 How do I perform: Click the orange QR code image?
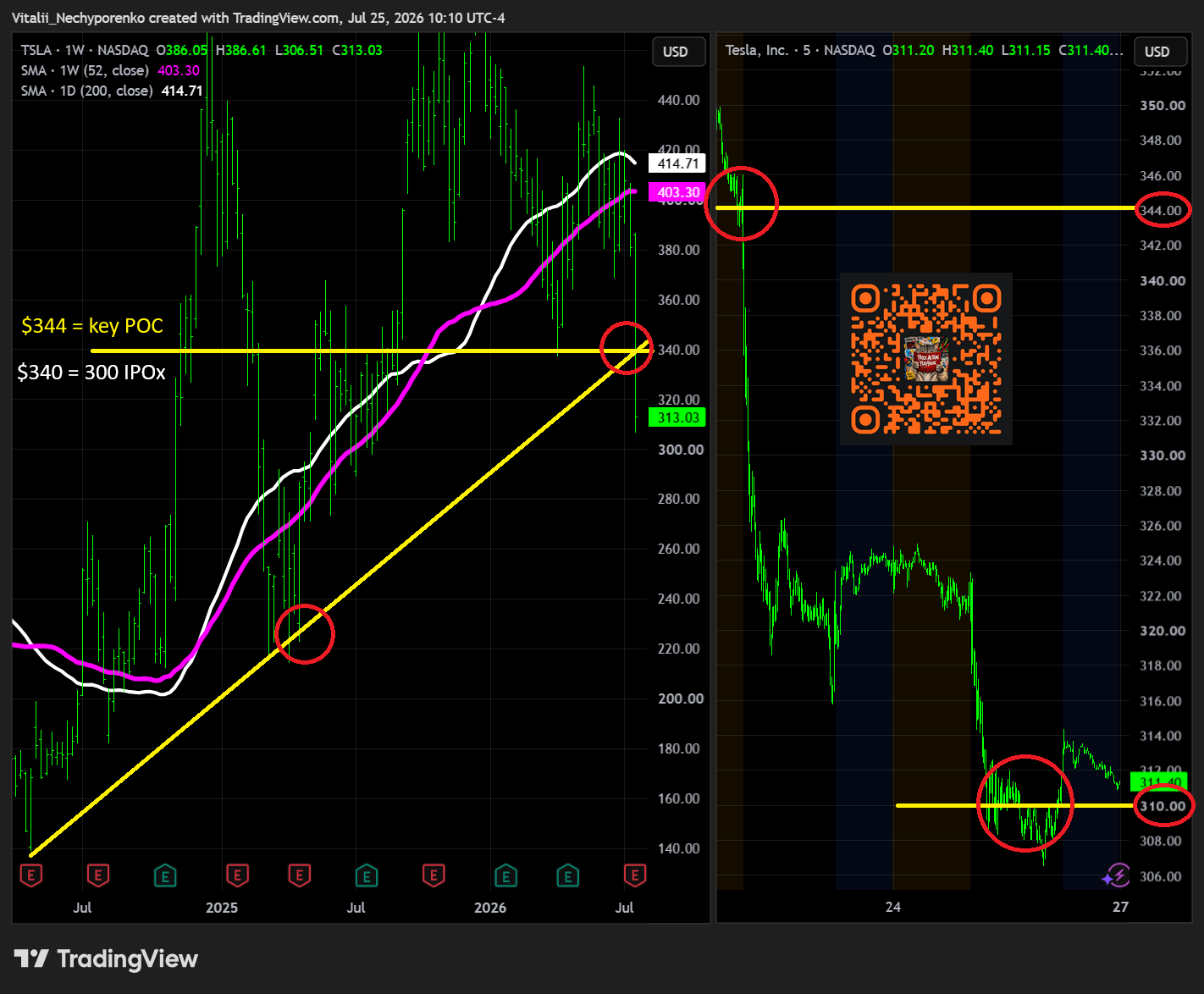pyautogui.click(x=926, y=359)
